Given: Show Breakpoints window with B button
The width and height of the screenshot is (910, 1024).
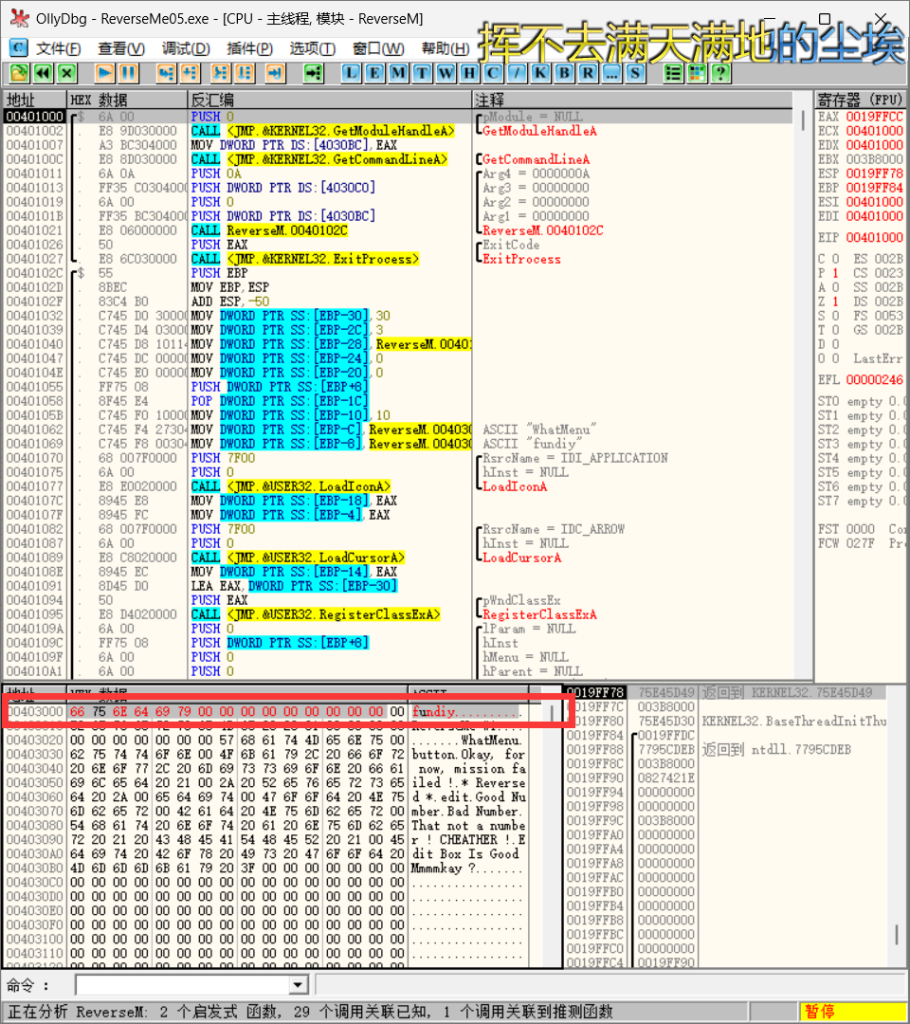Looking at the screenshot, I should click(x=565, y=73).
